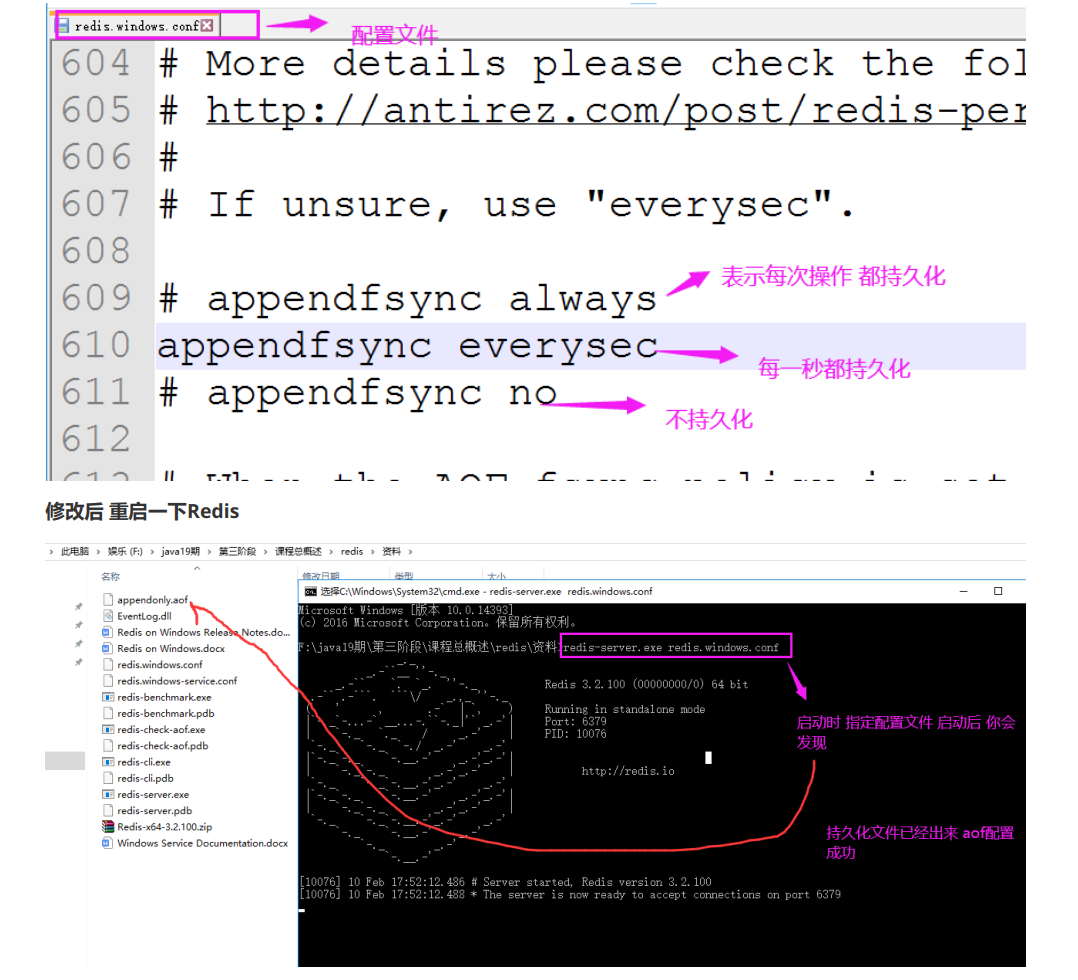Click line number 611 in the margin
This screenshot has width=1078, height=980.
pos(96,392)
